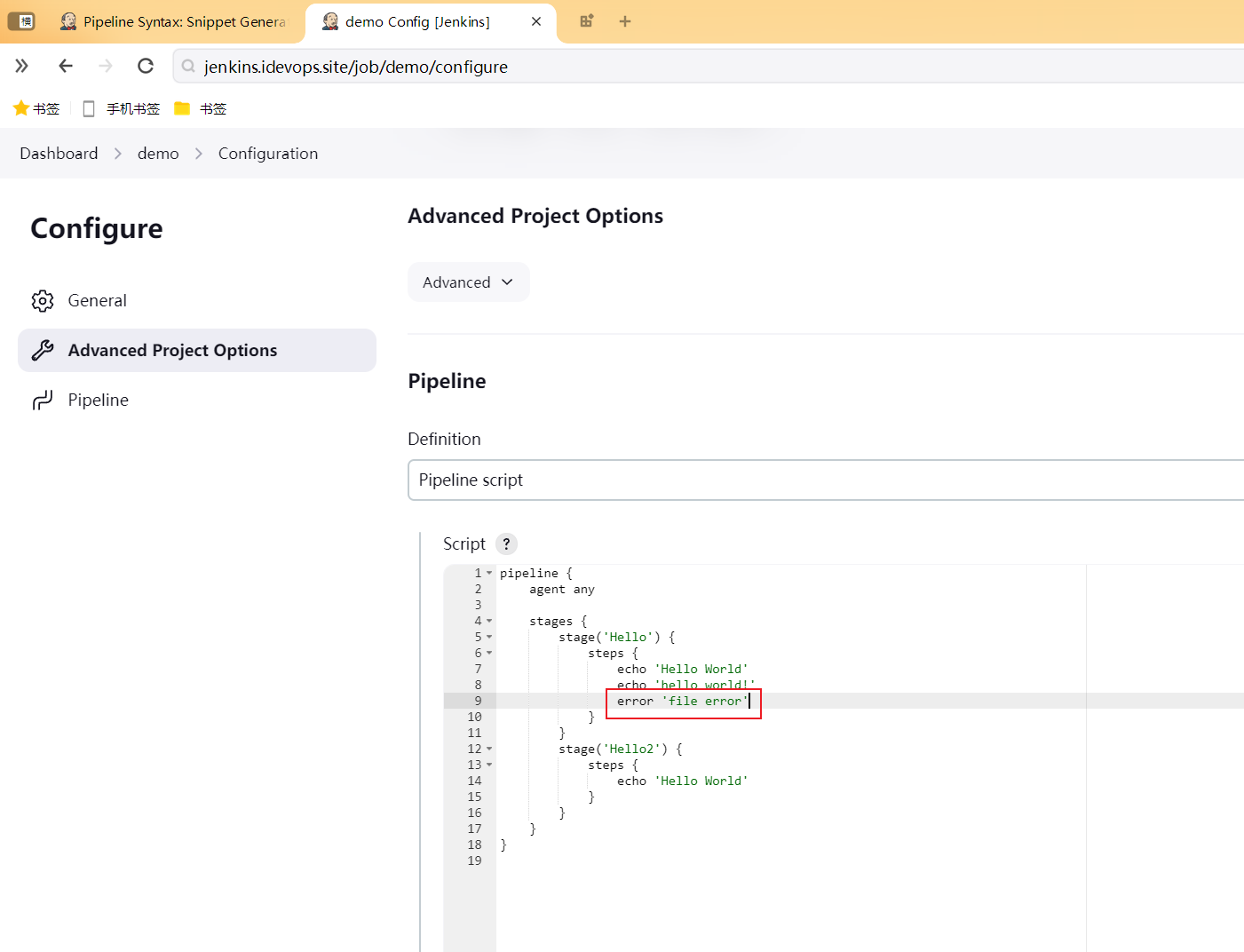Viewport: 1244px width, 952px height.
Task: Click window list icon at top left
Action: tap(21, 21)
